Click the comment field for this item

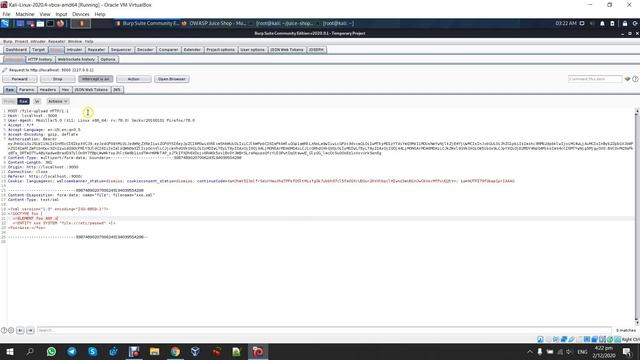595,79
